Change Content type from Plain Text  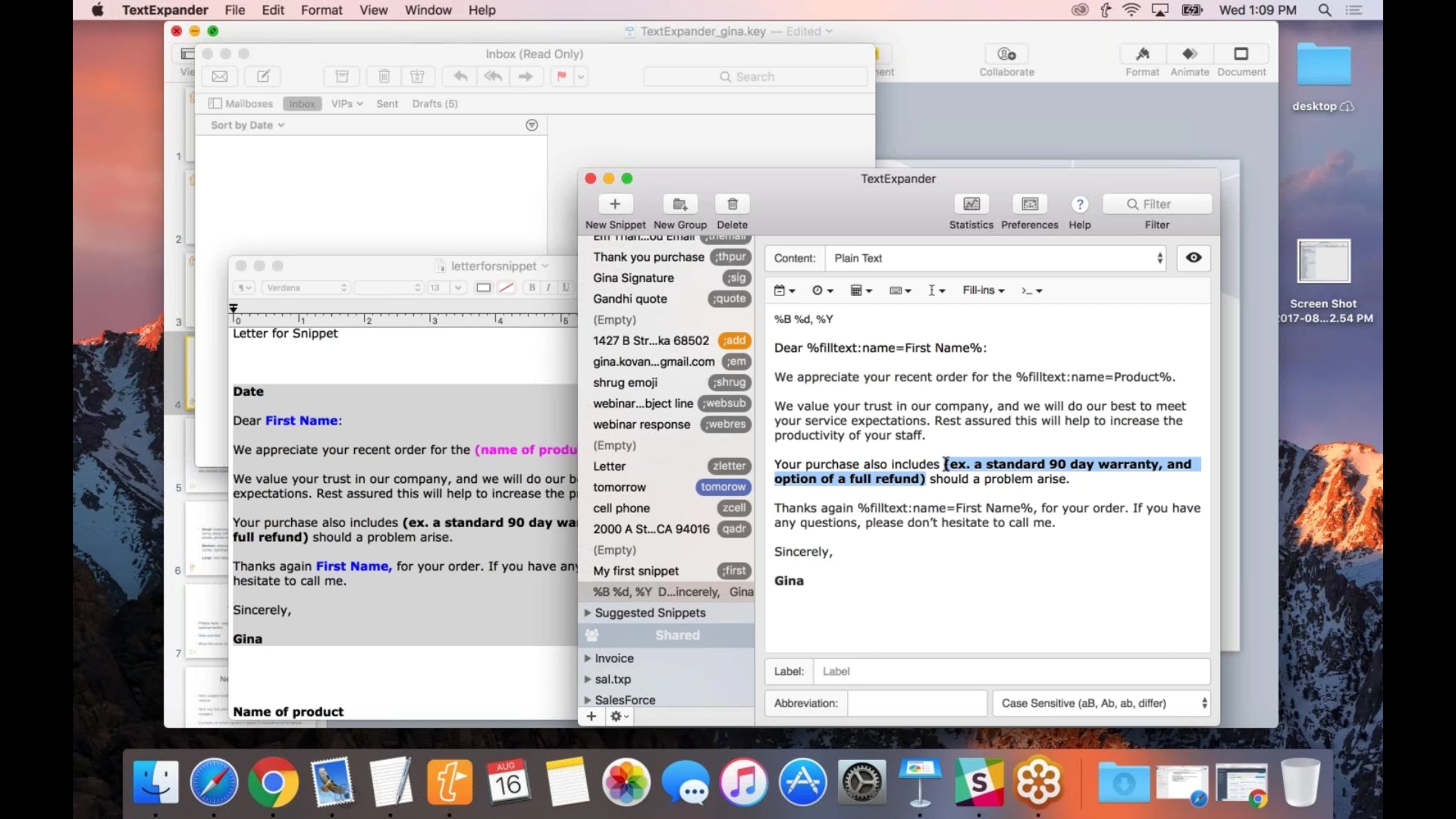(x=995, y=258)
